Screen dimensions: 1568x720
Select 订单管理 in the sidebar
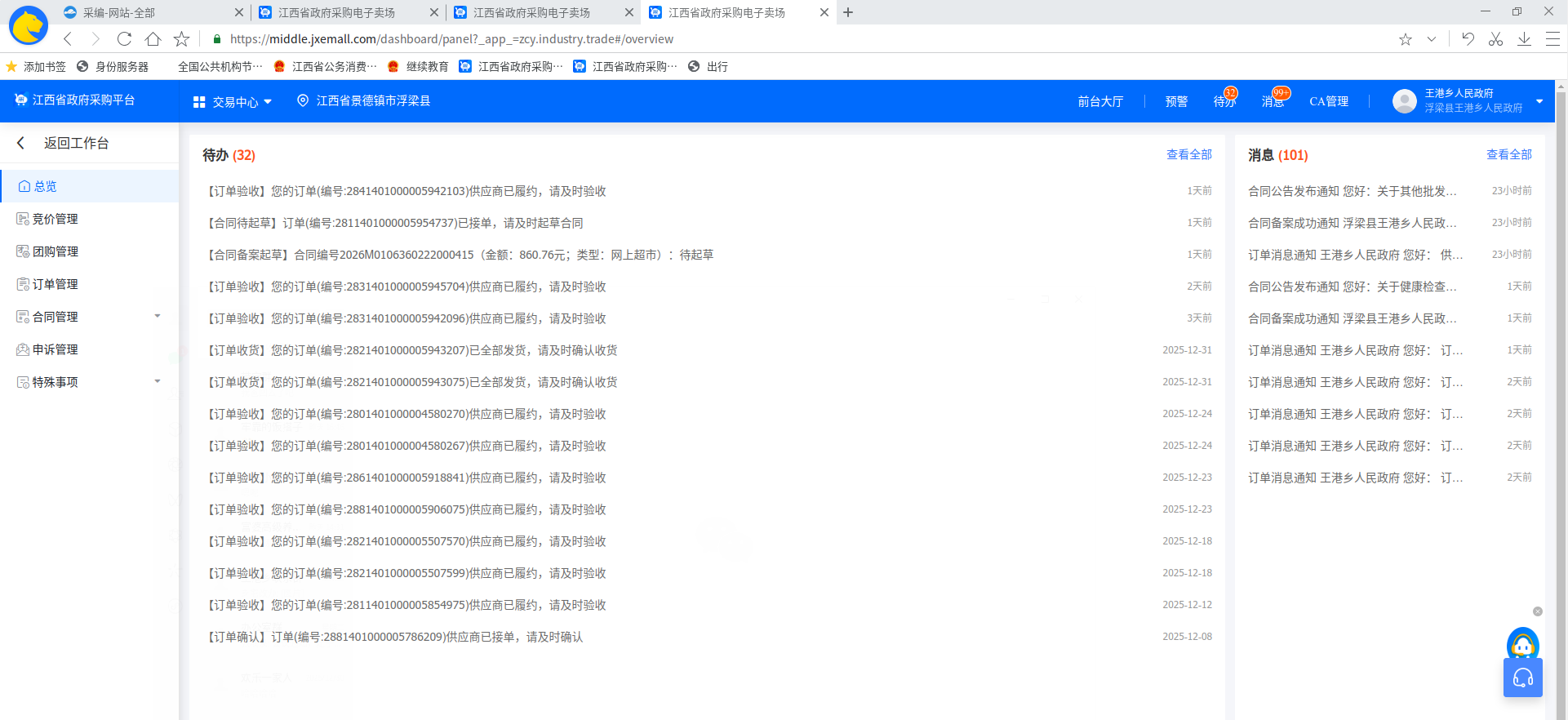pos(56,284)
